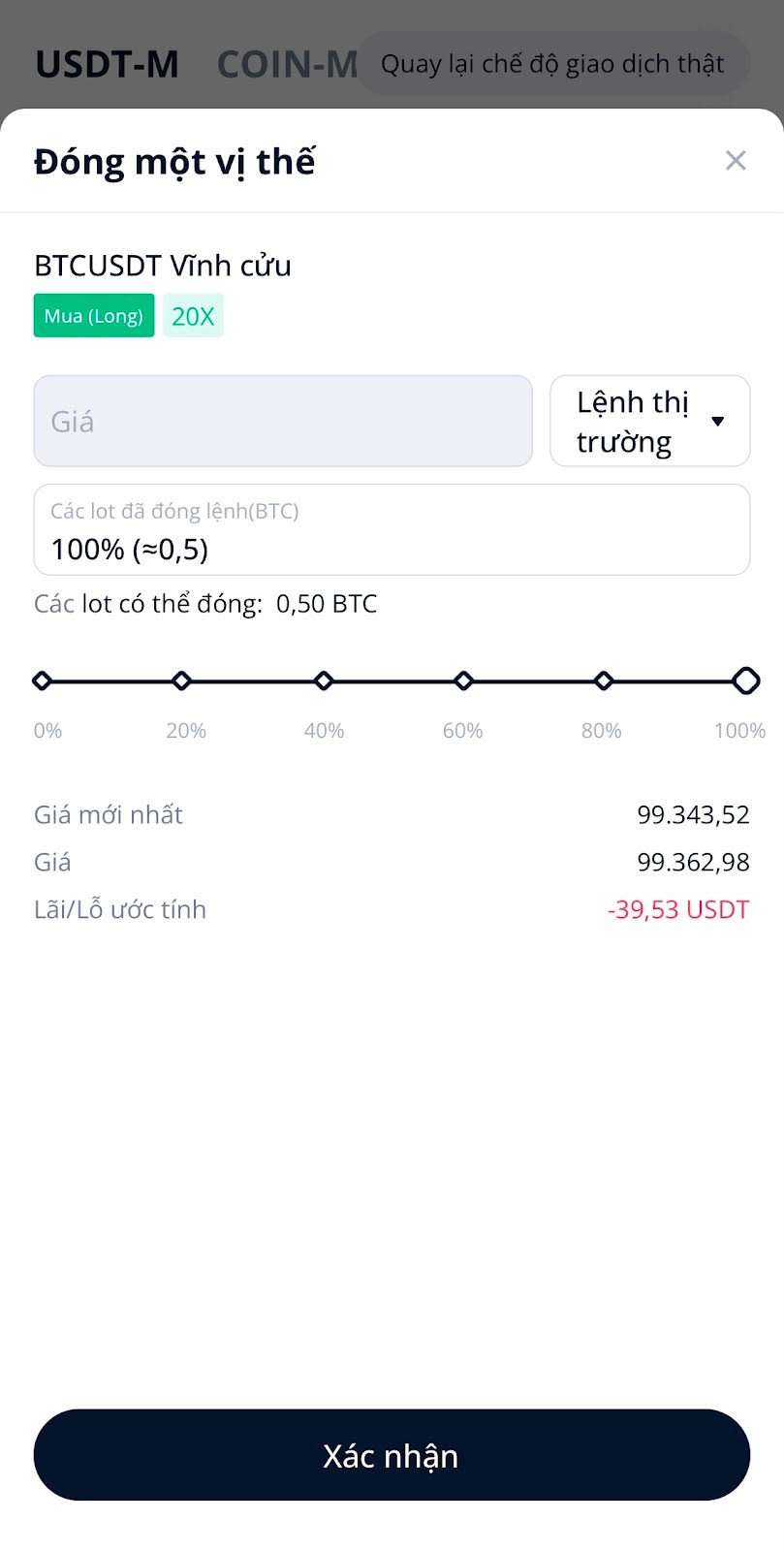Set slider to the 60% diamond marker
This screenshot has height=1551, width=784.
pos(463,681)
